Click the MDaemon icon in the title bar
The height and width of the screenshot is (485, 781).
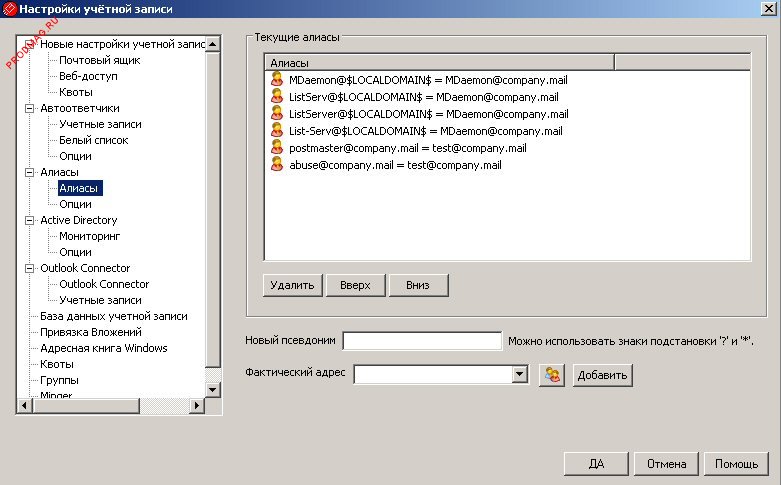click(x=11, y=9)
